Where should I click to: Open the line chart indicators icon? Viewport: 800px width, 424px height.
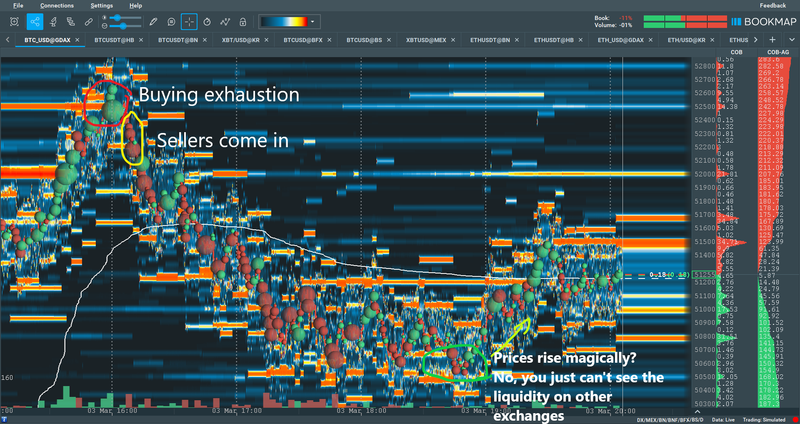coord(225,22)
